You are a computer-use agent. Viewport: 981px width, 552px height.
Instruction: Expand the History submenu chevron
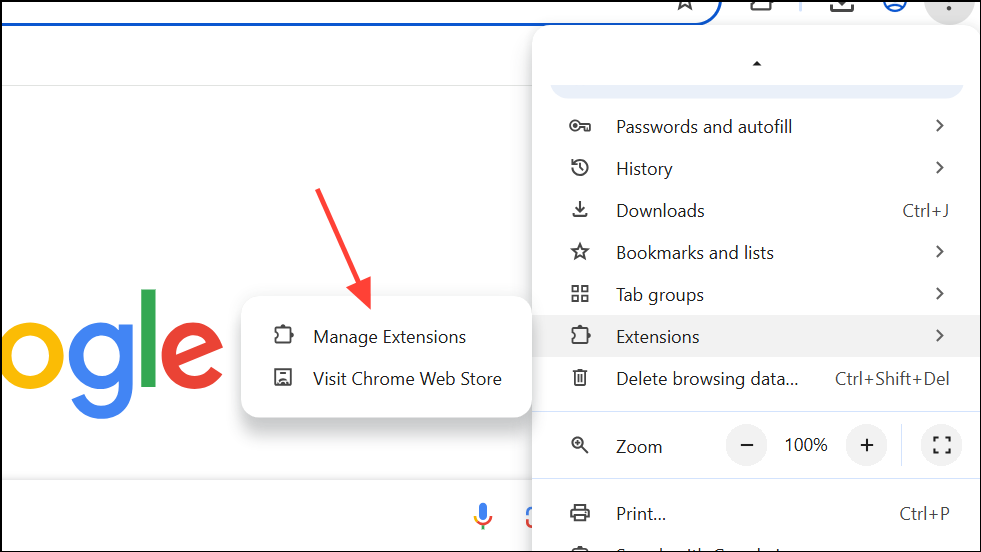click(939, 168)
